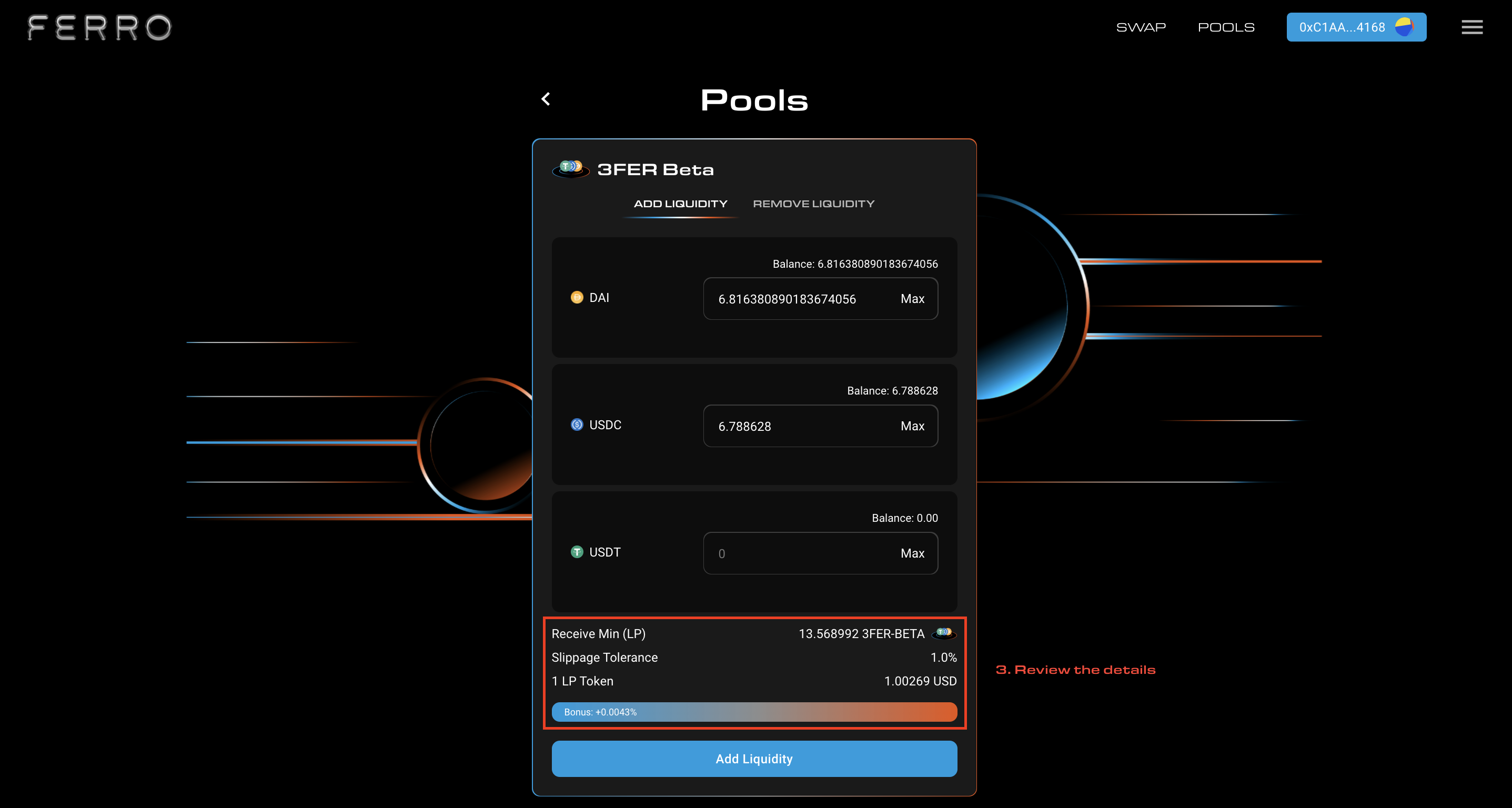Click the '13.568992 3FER-BETA' value
Viewport: 1512px width, 808px height.
pyautogui.click(x=861, y=634)
